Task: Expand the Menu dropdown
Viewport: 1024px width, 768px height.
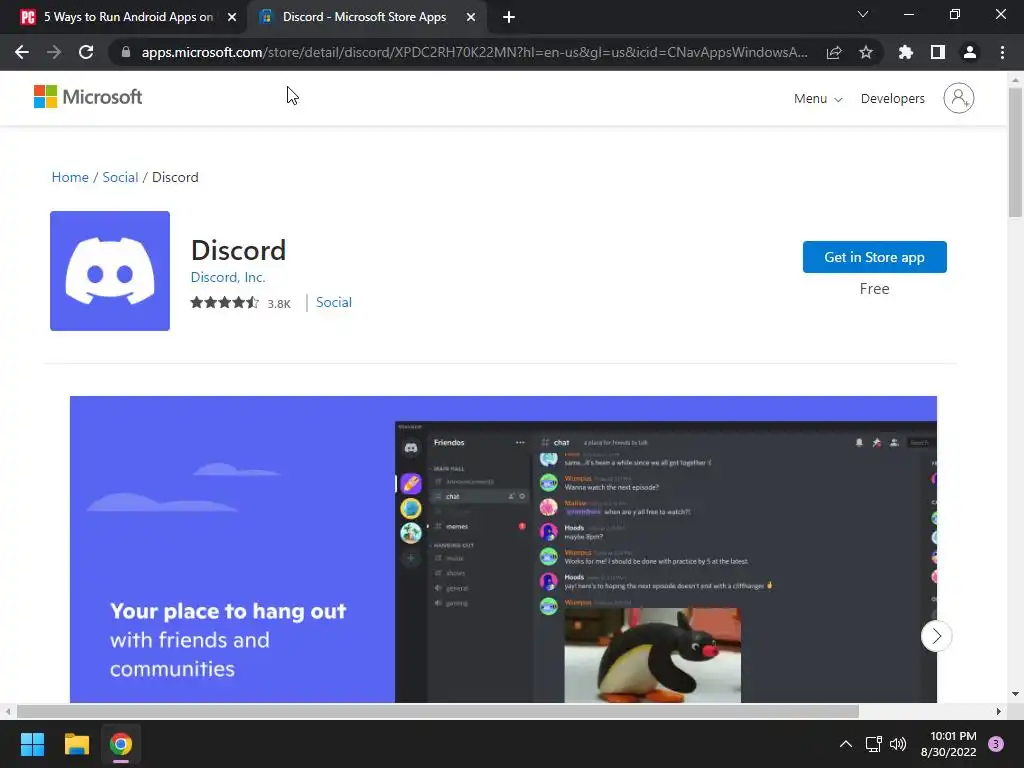Action: 818,99
